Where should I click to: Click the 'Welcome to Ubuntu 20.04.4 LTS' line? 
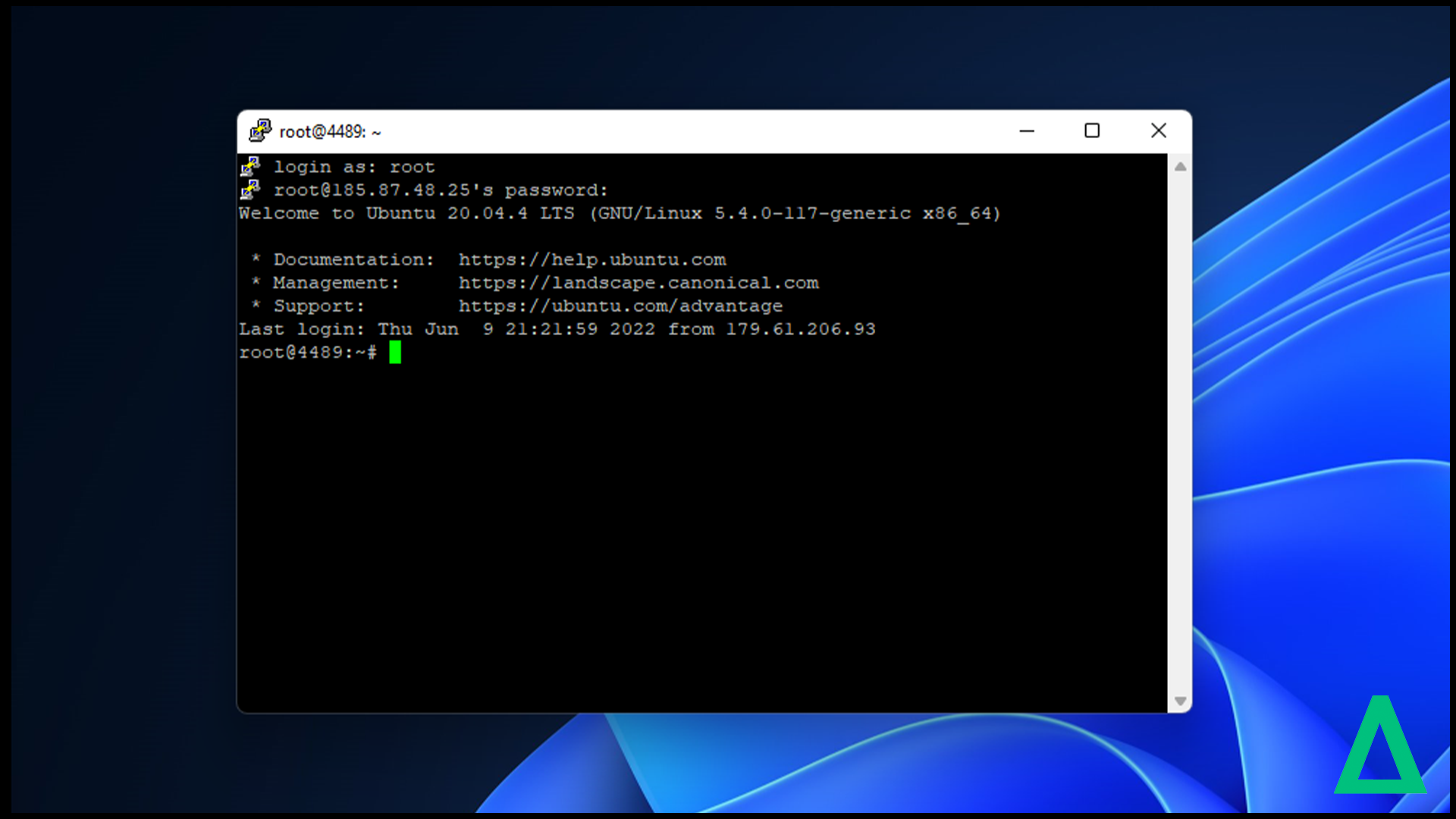(x=620, y=214)
